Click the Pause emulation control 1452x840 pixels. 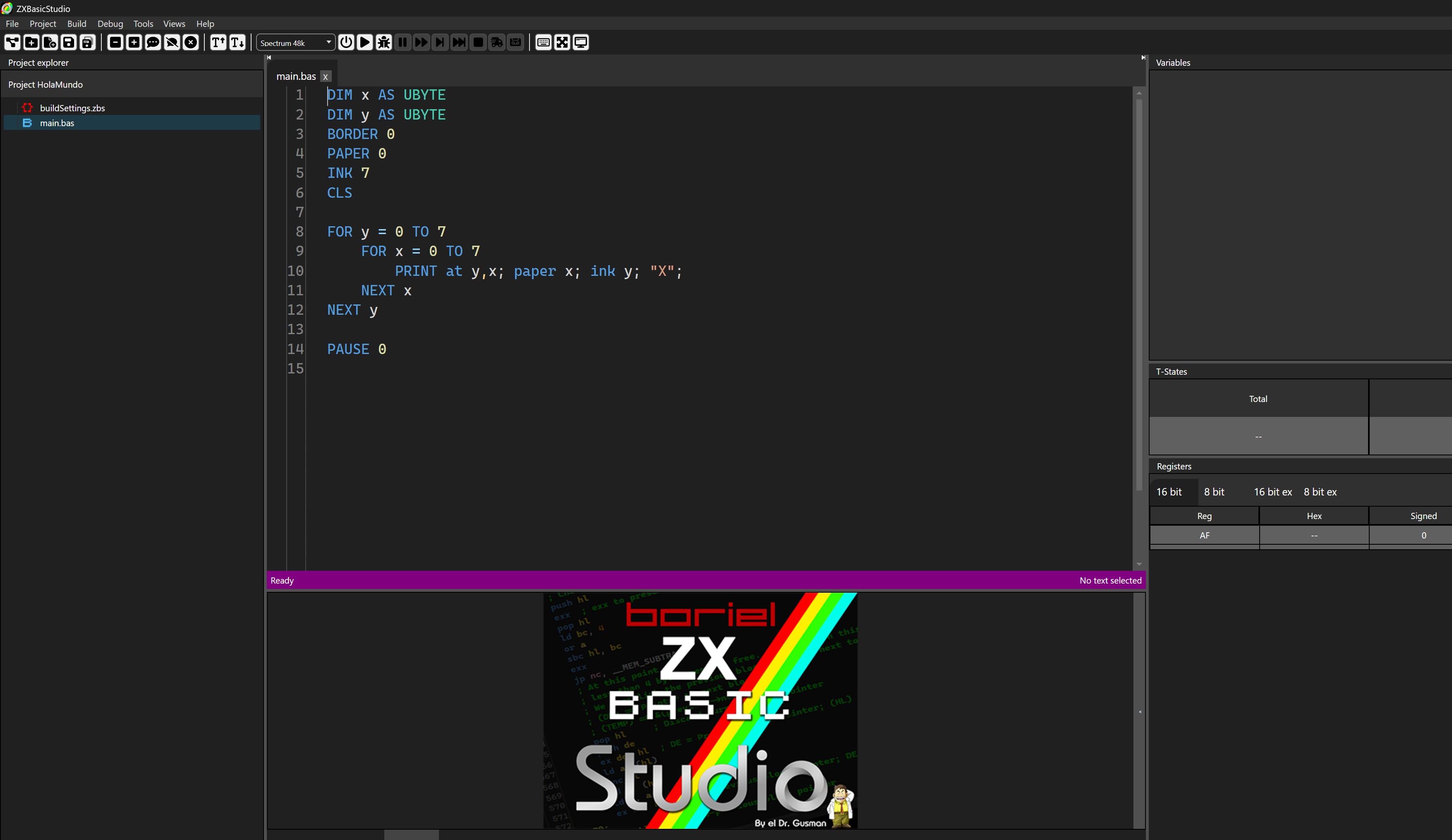tap(402, 42)
